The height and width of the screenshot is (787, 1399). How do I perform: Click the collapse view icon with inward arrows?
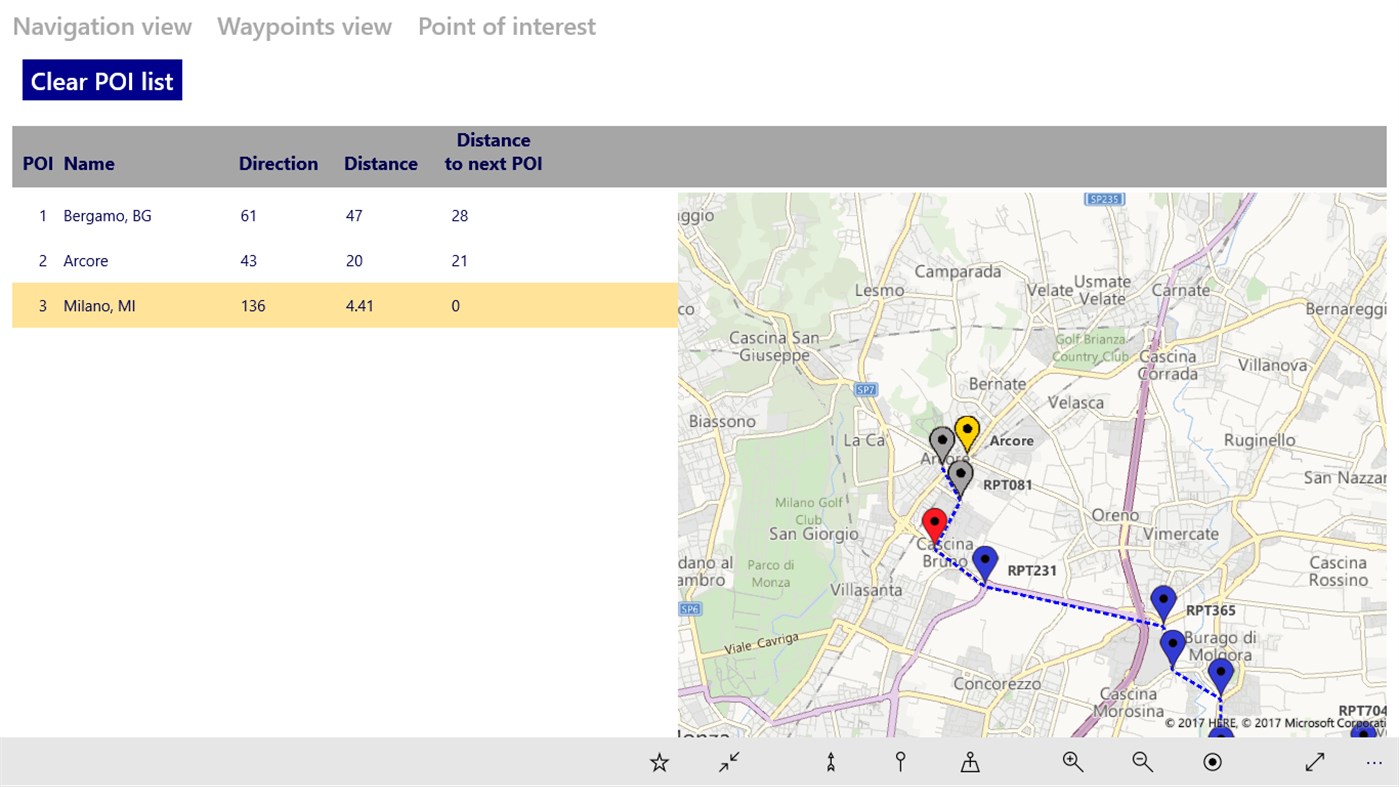(728, 762)
